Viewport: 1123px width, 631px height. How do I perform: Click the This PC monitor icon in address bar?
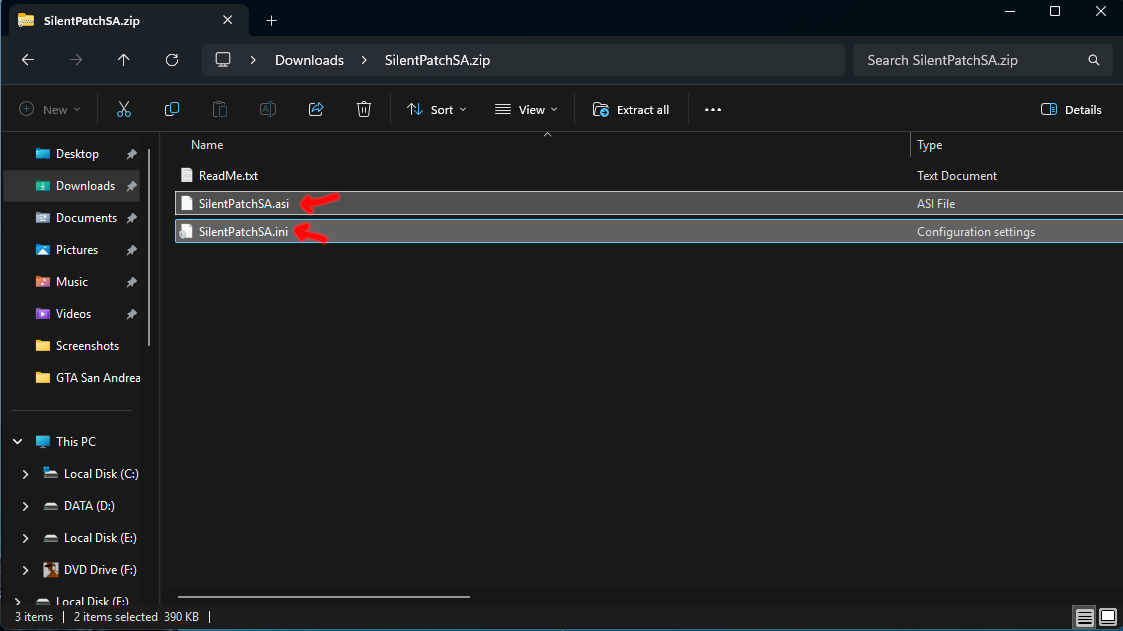click(223, 60)
